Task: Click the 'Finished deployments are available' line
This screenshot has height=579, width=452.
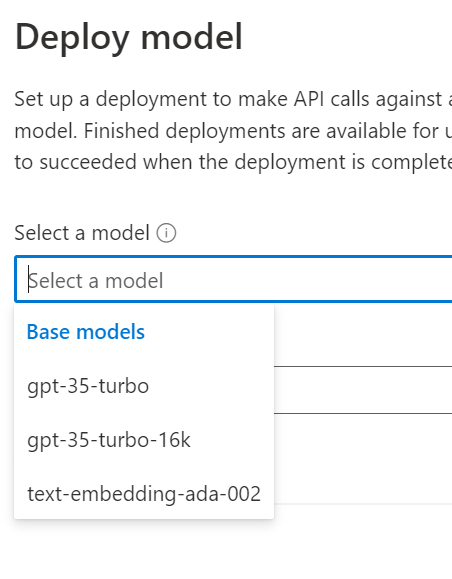Action: pos(233,130)
